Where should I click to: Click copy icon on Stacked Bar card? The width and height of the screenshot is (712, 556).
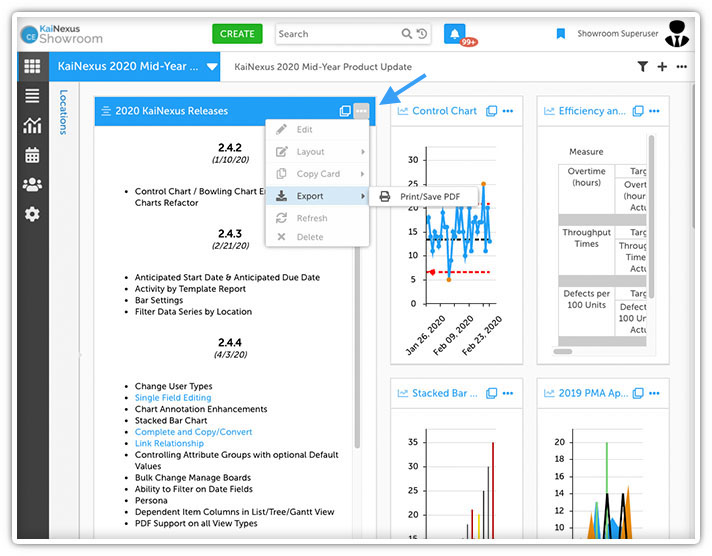tap(491, 393)
